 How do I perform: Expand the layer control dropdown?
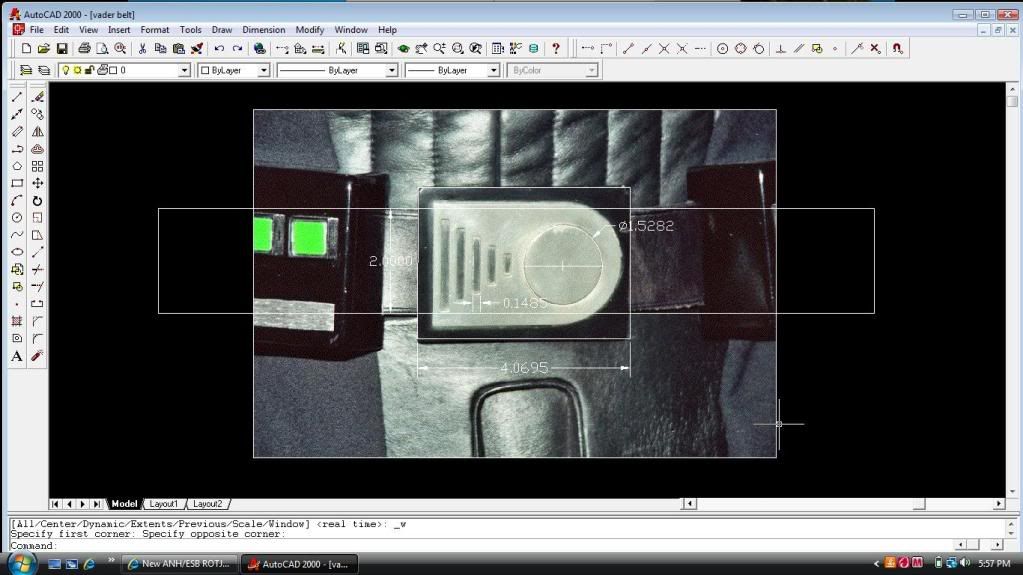[184, 70]
